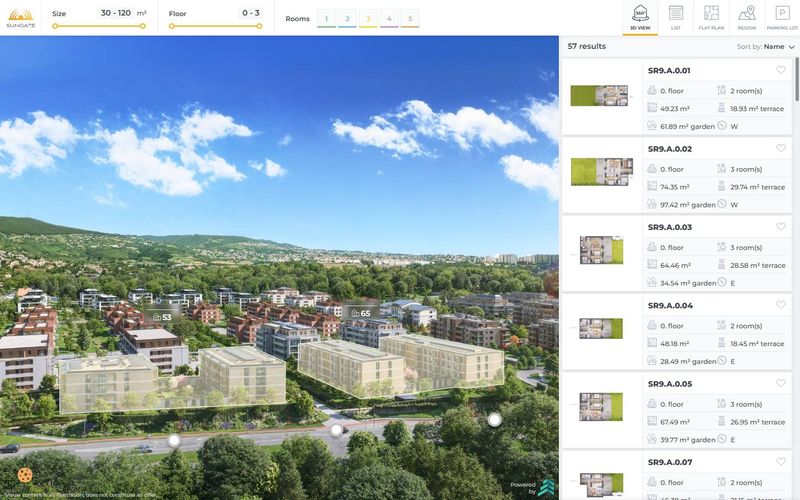Viewport: 800px width, 500px height.
Task: Click building marker labeled 53
Action: 162,317
